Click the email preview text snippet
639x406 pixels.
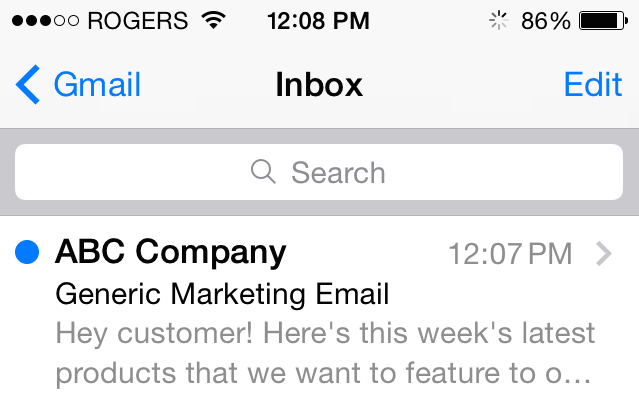[325, 353]
